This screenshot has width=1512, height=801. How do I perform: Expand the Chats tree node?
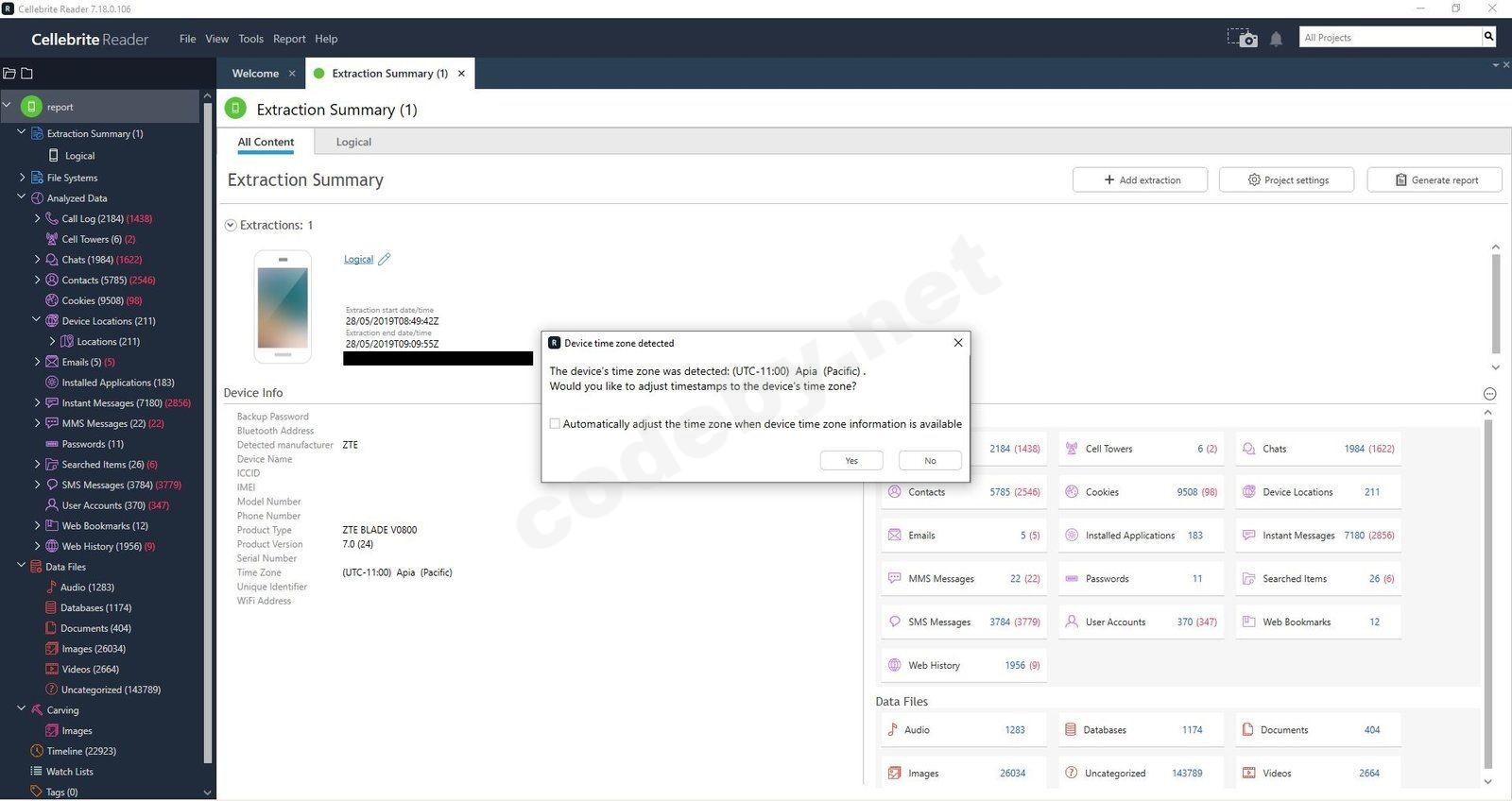pos(37,259)
